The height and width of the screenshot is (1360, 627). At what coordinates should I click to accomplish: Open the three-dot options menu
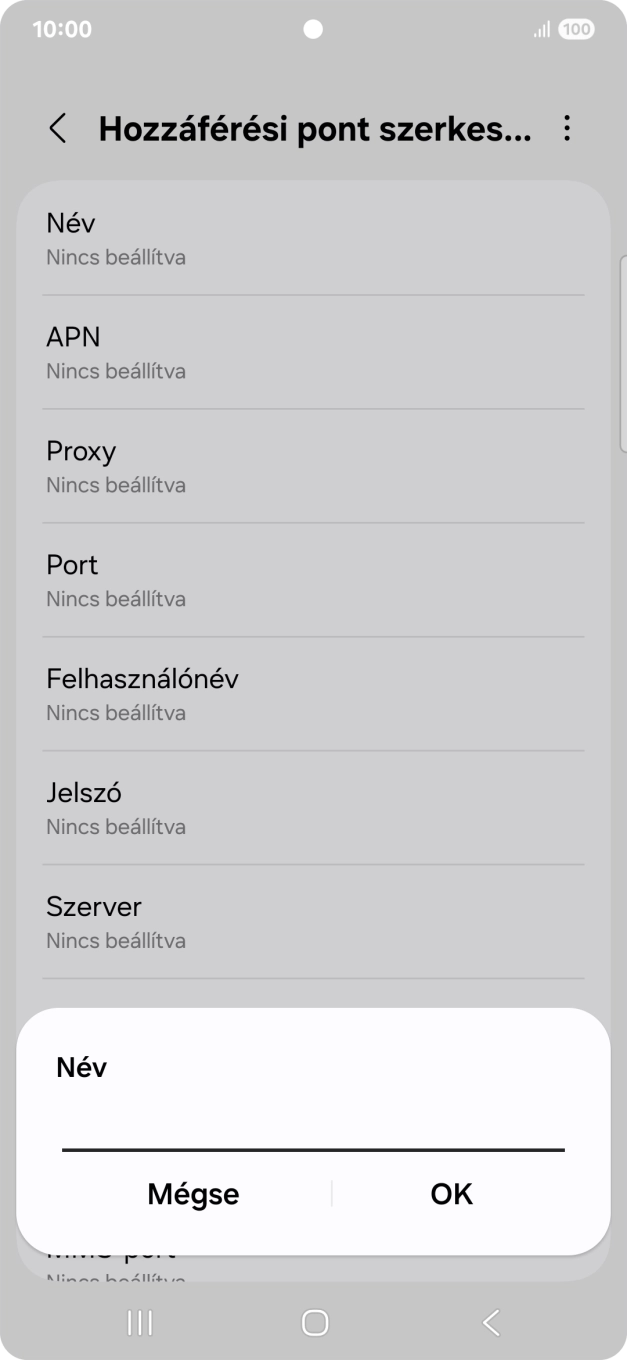pos(567,129)
